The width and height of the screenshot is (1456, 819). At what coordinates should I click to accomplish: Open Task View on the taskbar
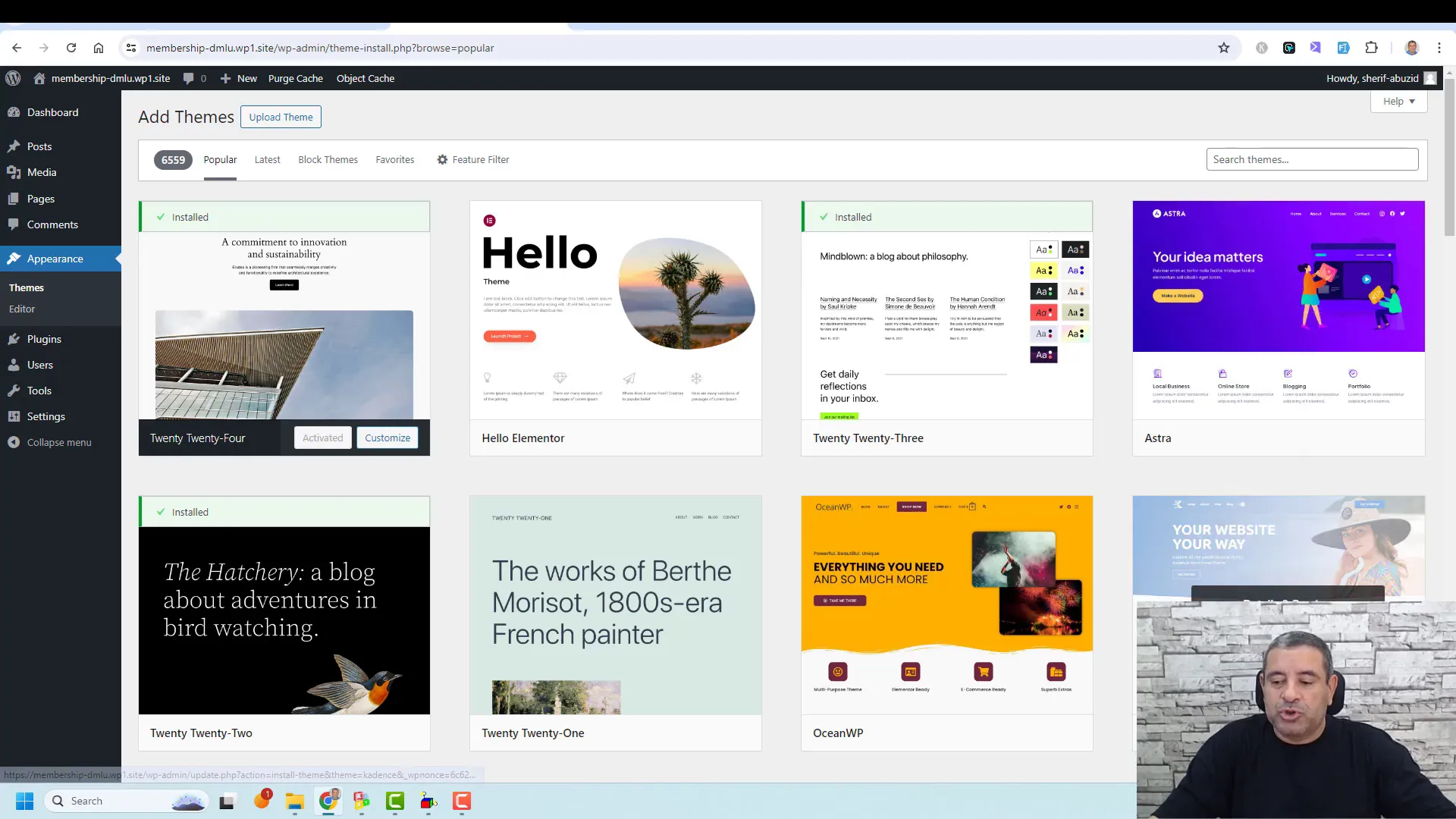tap(227, 801)
